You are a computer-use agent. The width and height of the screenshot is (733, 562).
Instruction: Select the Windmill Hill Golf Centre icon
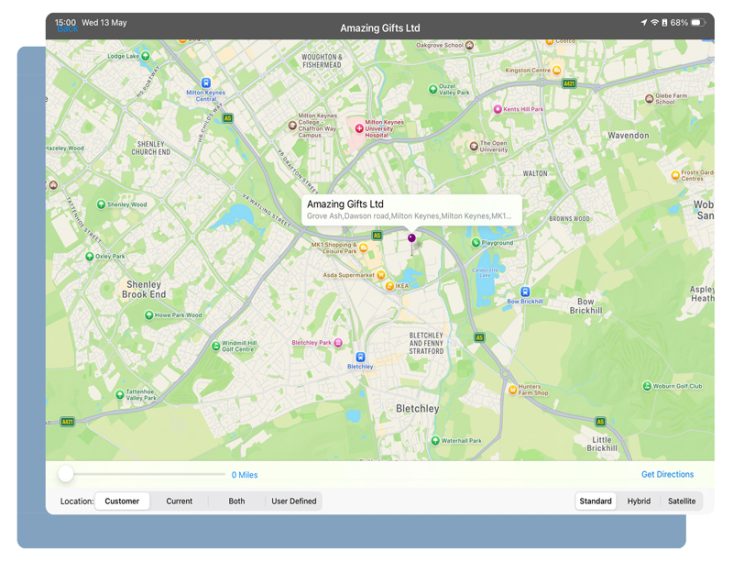click(216, 346)
